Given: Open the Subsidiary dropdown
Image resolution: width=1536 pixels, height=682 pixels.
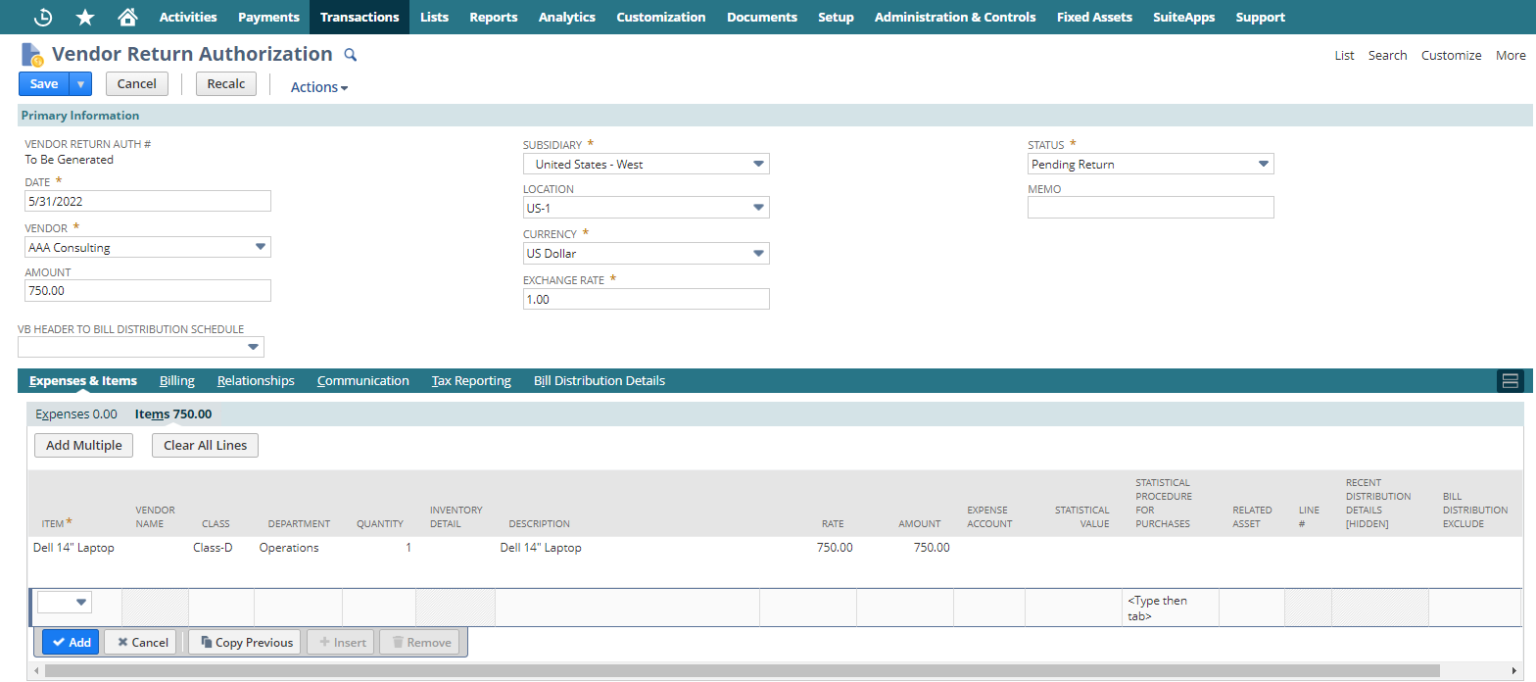Looking at the screenshot, I should pos(757,163).
